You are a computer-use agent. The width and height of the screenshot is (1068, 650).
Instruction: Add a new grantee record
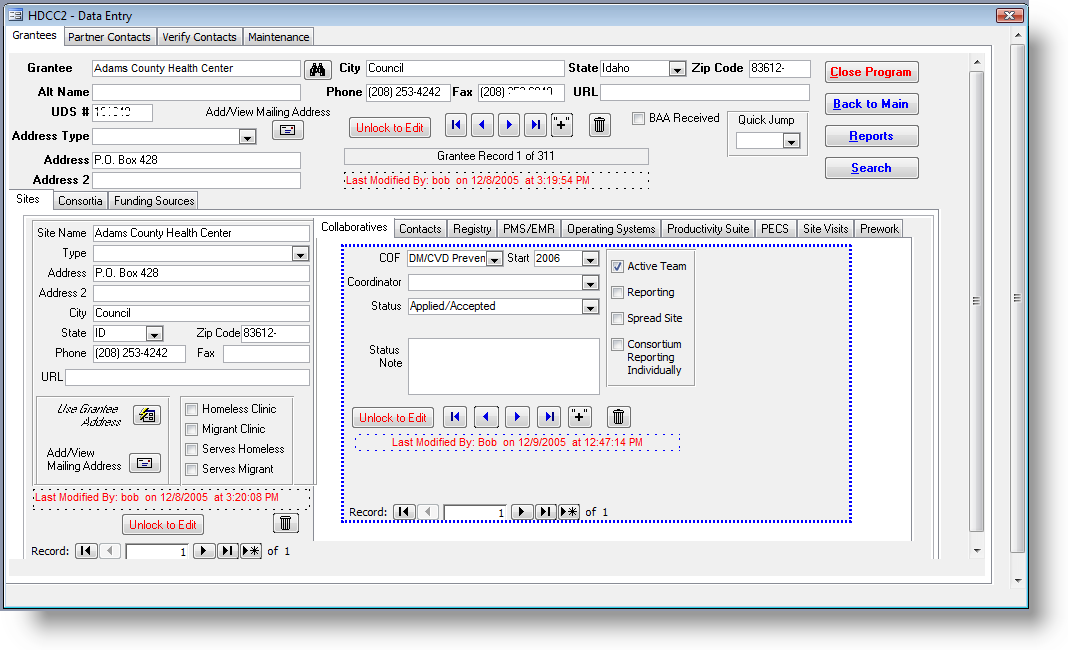tap(562, 125)
